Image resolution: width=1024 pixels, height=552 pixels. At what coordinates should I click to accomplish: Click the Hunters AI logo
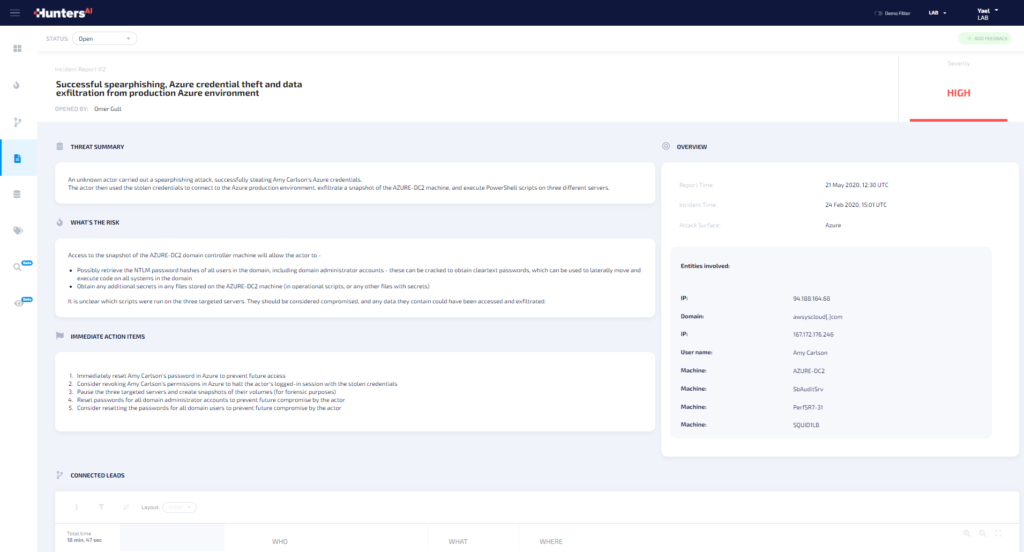click(63, 12)
